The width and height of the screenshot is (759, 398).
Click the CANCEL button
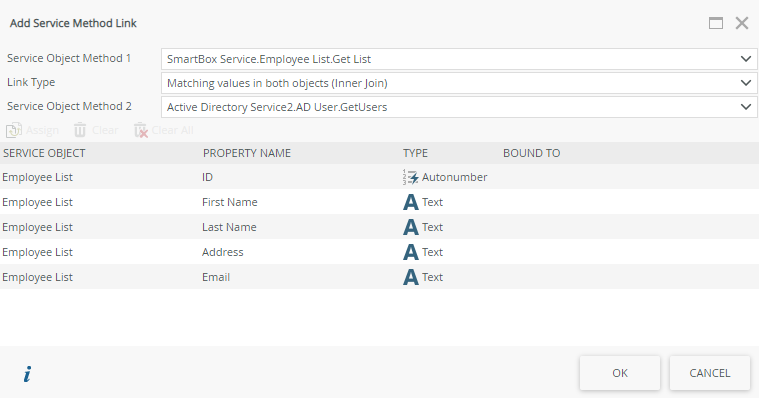[710, 373]
